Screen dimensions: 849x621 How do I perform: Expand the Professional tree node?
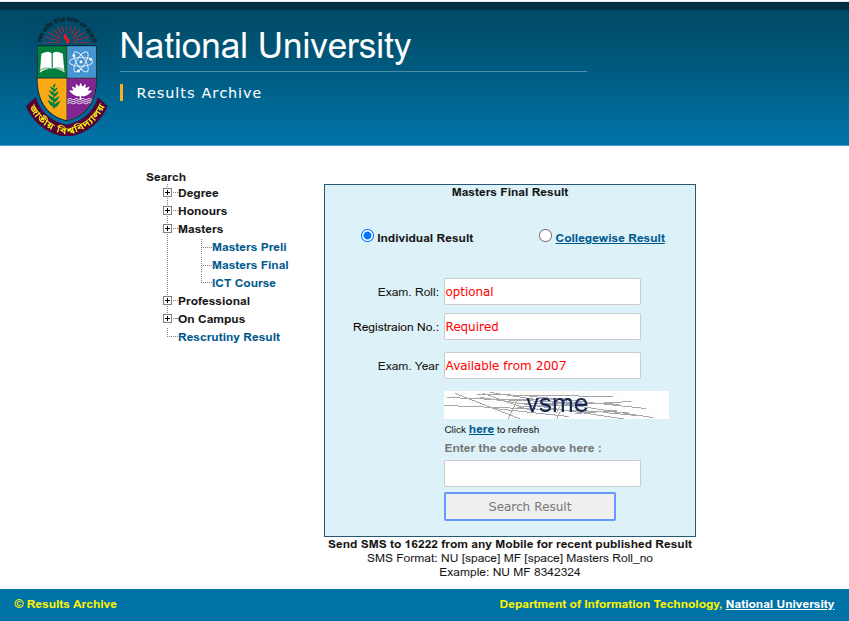167,300
